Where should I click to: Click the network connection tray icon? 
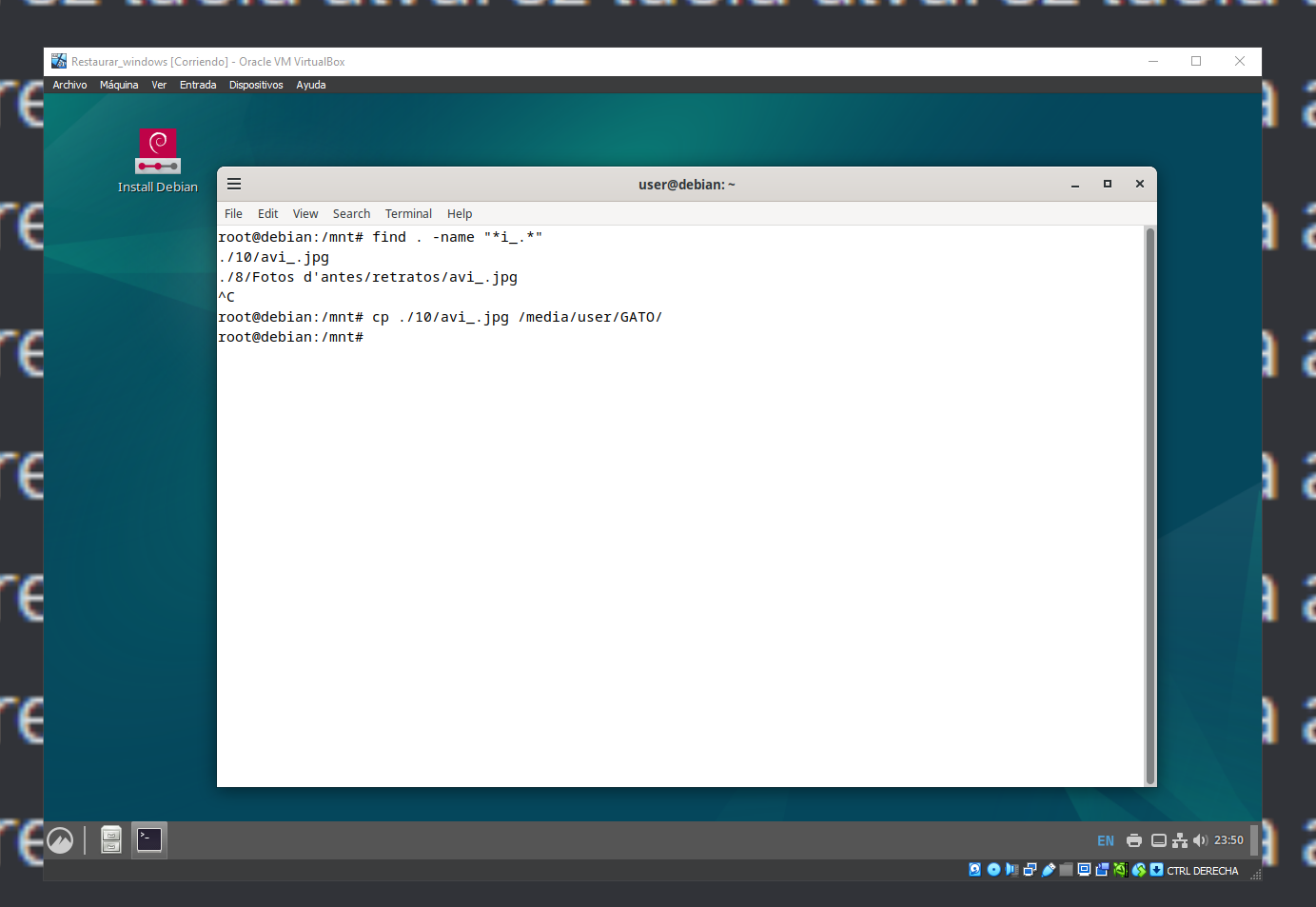[x=1180, y=840]
